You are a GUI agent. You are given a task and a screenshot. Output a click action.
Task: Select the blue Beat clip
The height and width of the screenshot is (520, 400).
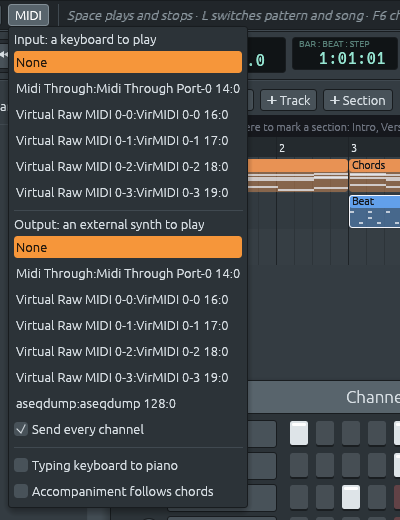[x=375, y=212]
